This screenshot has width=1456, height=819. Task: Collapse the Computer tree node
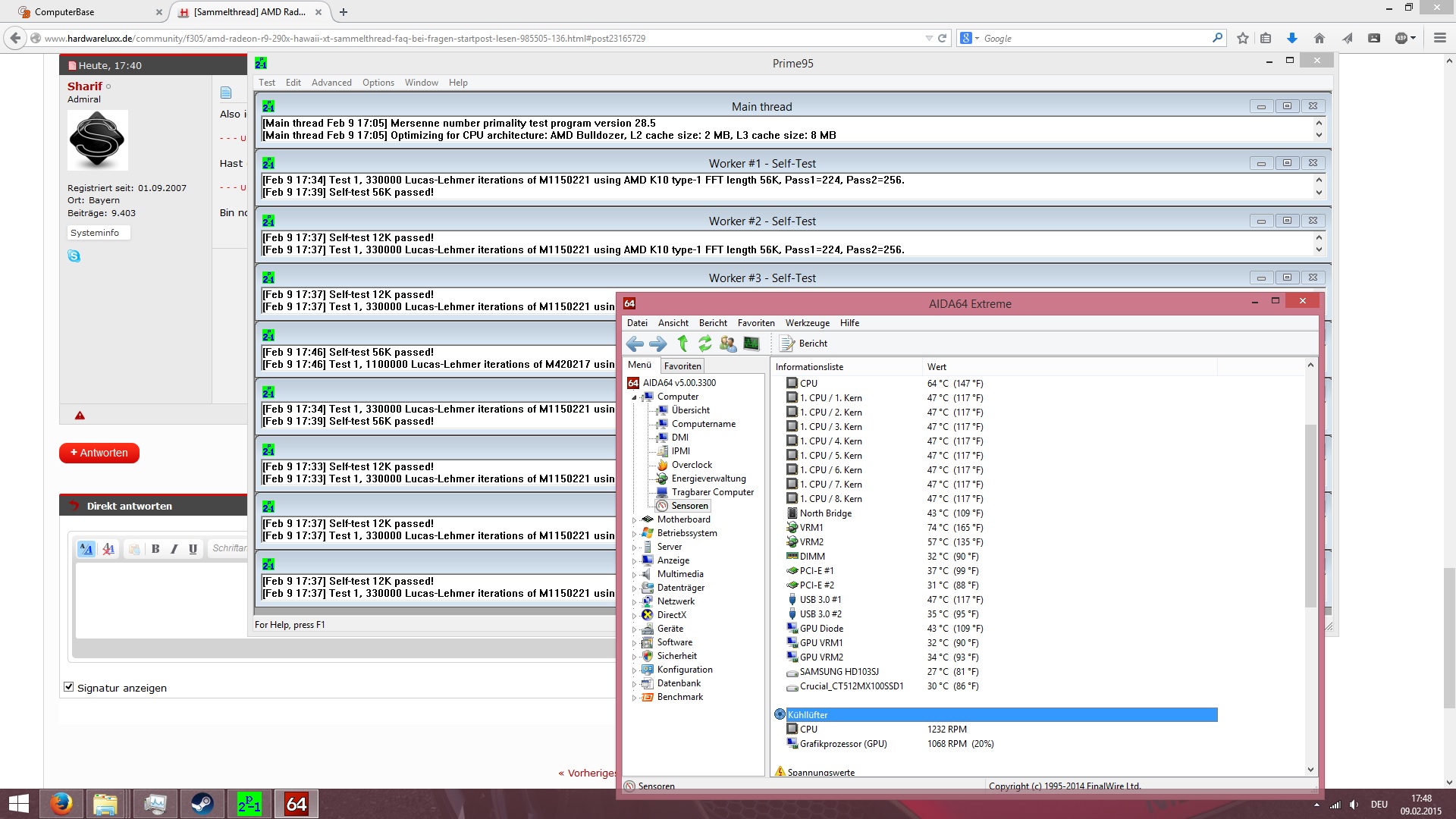coord(634,397)
